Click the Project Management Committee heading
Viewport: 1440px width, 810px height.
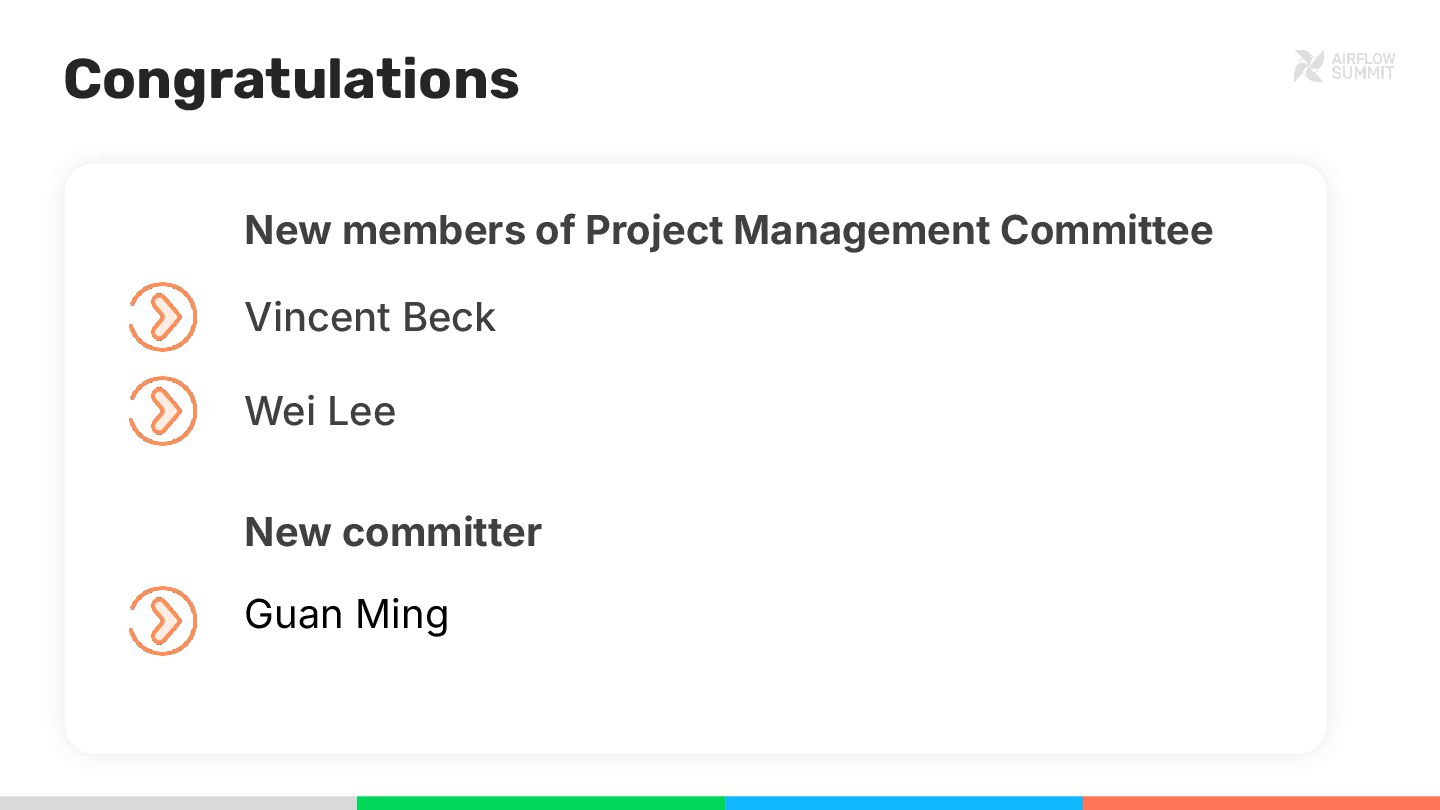728,230
